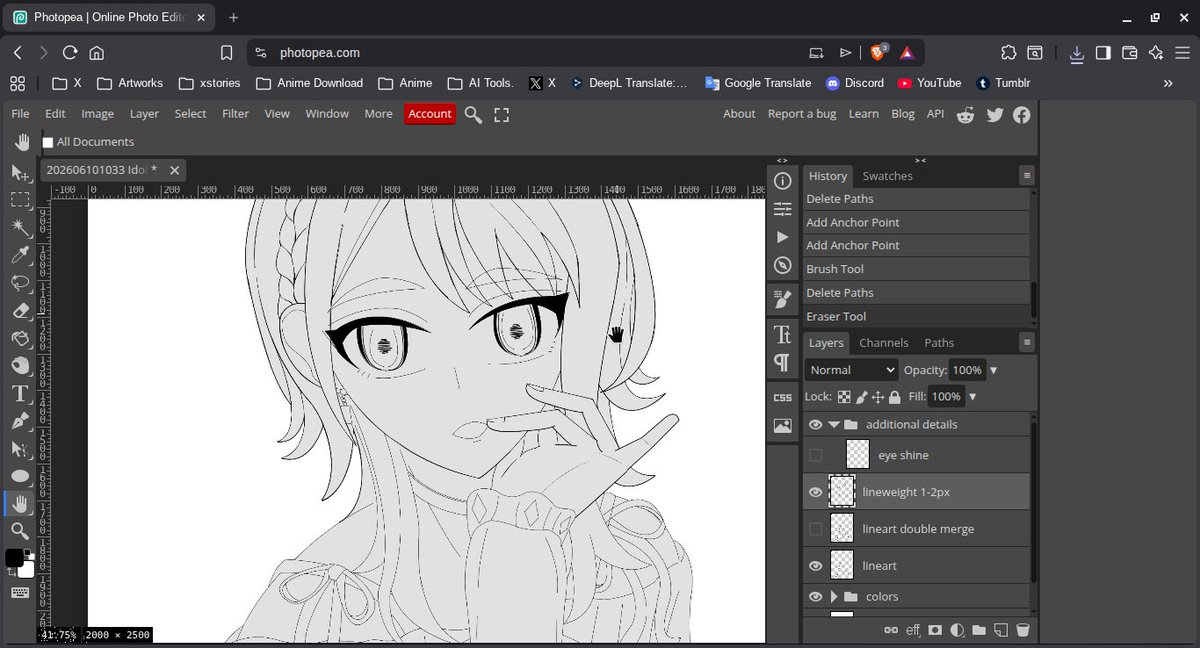Toggle fullscreen mode icon
The image size is (1200, 648).
(502, 114)
